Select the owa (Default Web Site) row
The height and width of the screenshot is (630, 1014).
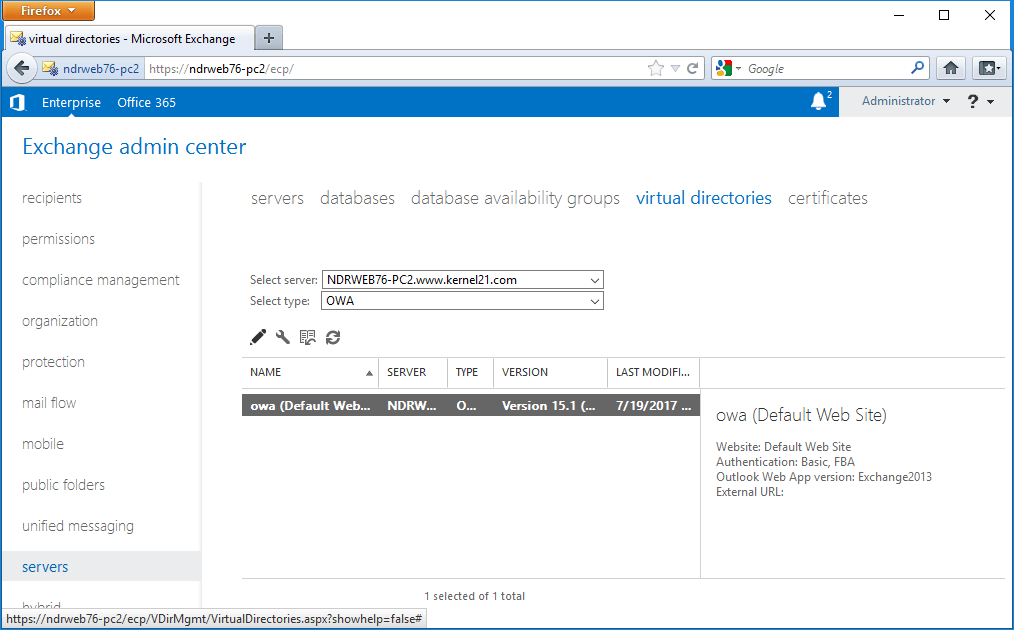pyautogui.click(x=471, y=406)
